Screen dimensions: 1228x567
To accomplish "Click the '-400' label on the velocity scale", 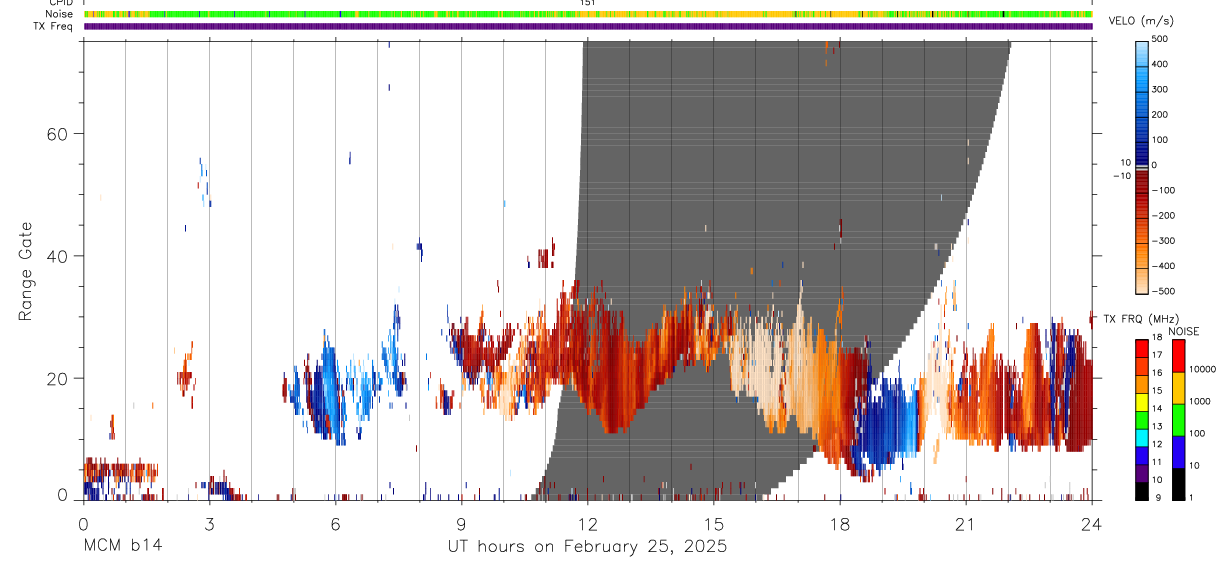I will 1162,266.
